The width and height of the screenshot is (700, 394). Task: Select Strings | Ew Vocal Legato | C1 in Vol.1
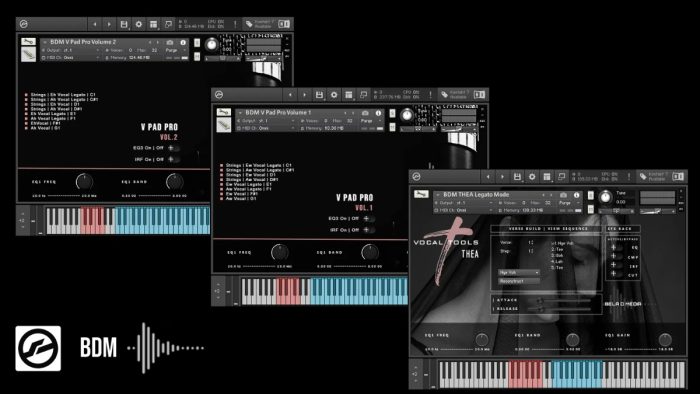click(x=258, y=165)
